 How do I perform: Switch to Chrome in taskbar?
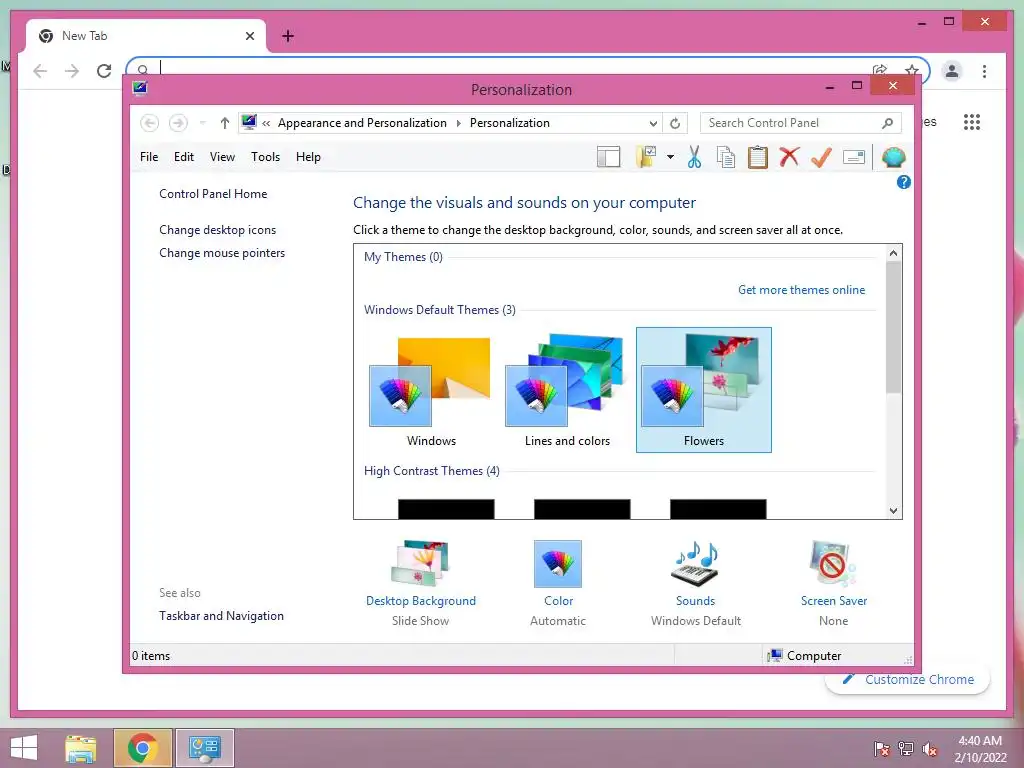click(x=142, y=748)
